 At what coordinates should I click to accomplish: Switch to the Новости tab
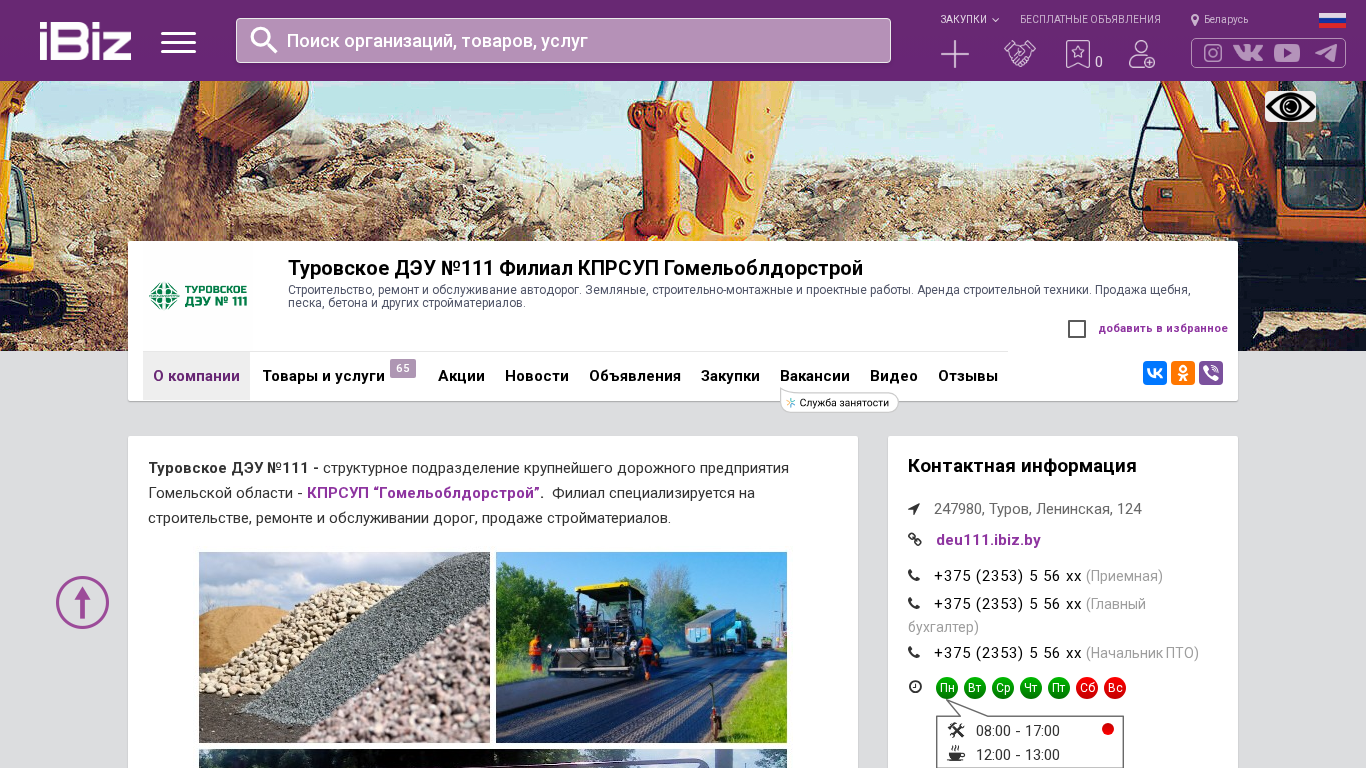[537, 376]
